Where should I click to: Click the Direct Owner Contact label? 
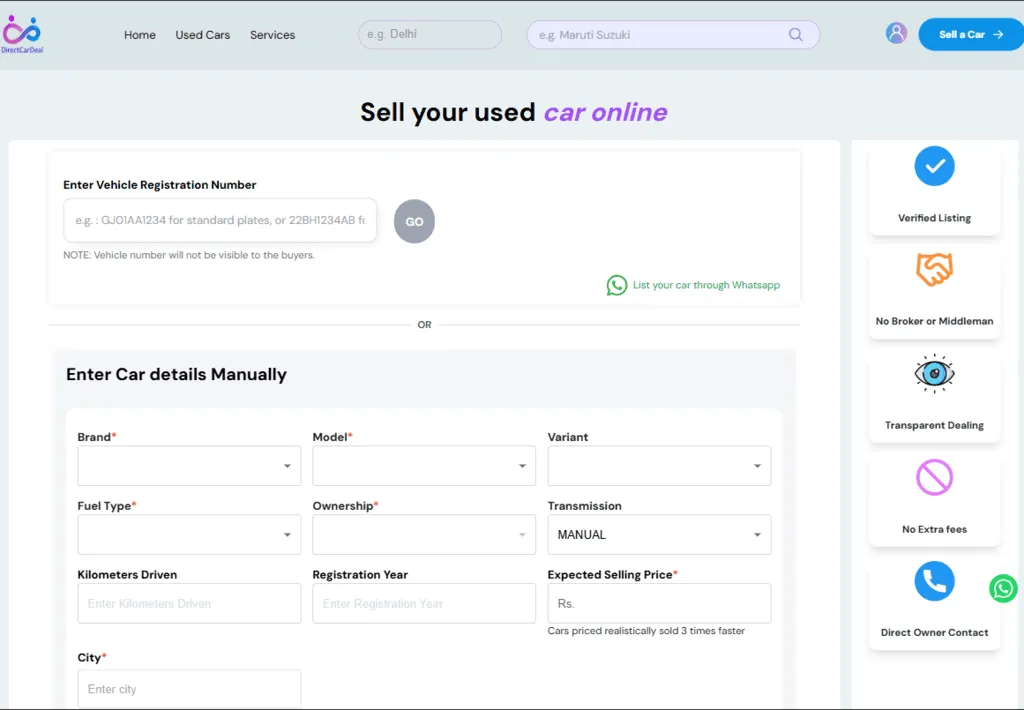click(934, 632)
